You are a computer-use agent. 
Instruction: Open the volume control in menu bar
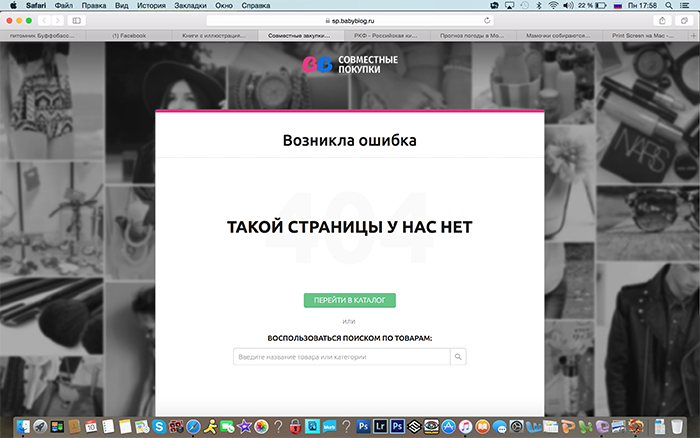coord(568,5)
